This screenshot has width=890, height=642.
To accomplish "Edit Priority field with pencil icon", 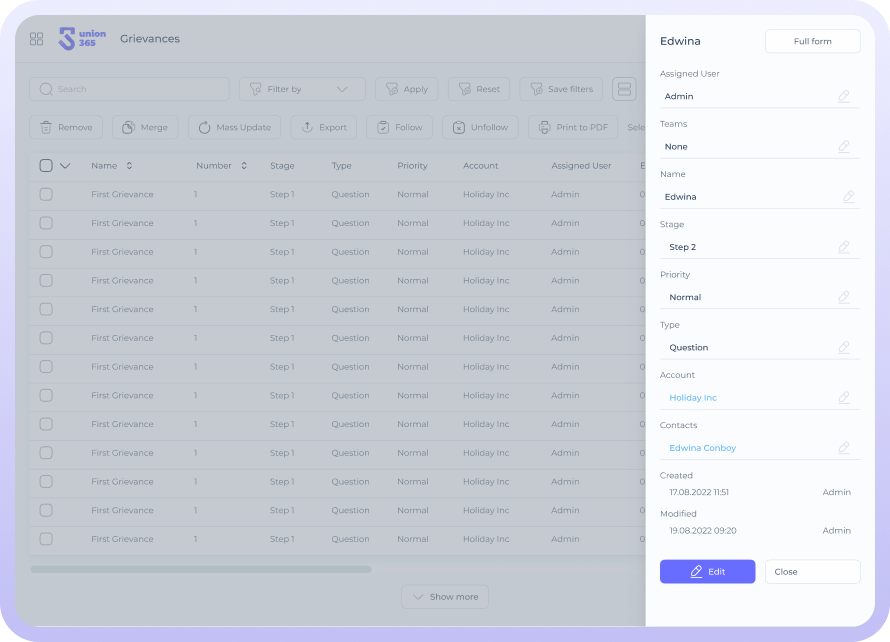I will (x=844, y=297).
